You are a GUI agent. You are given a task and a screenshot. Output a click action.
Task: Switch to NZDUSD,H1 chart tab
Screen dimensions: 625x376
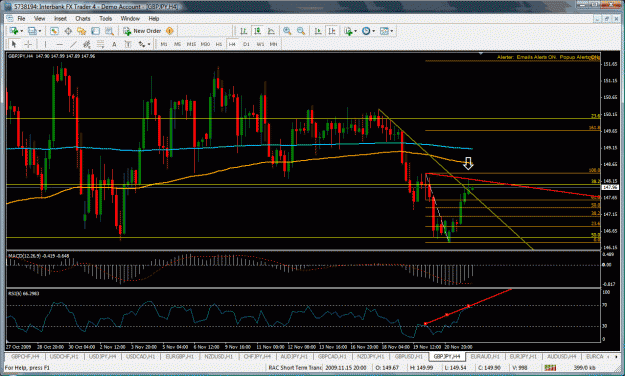[218, 356]
